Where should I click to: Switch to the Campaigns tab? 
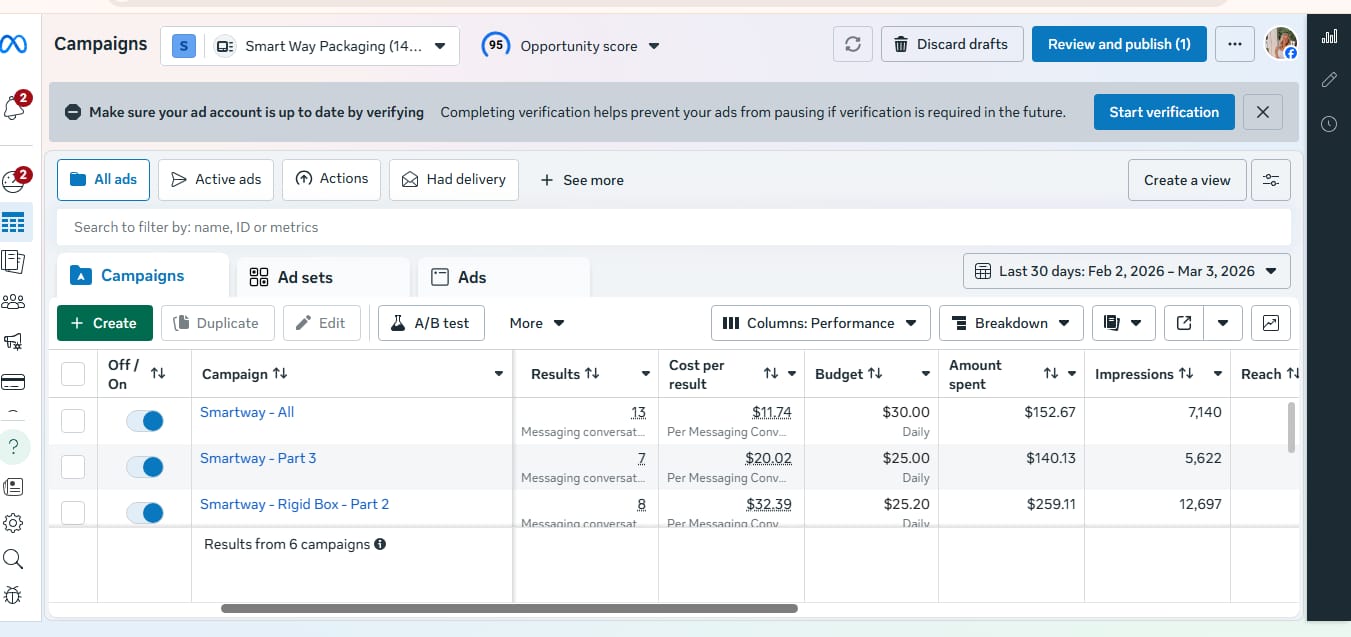click(x=142, y=276)
